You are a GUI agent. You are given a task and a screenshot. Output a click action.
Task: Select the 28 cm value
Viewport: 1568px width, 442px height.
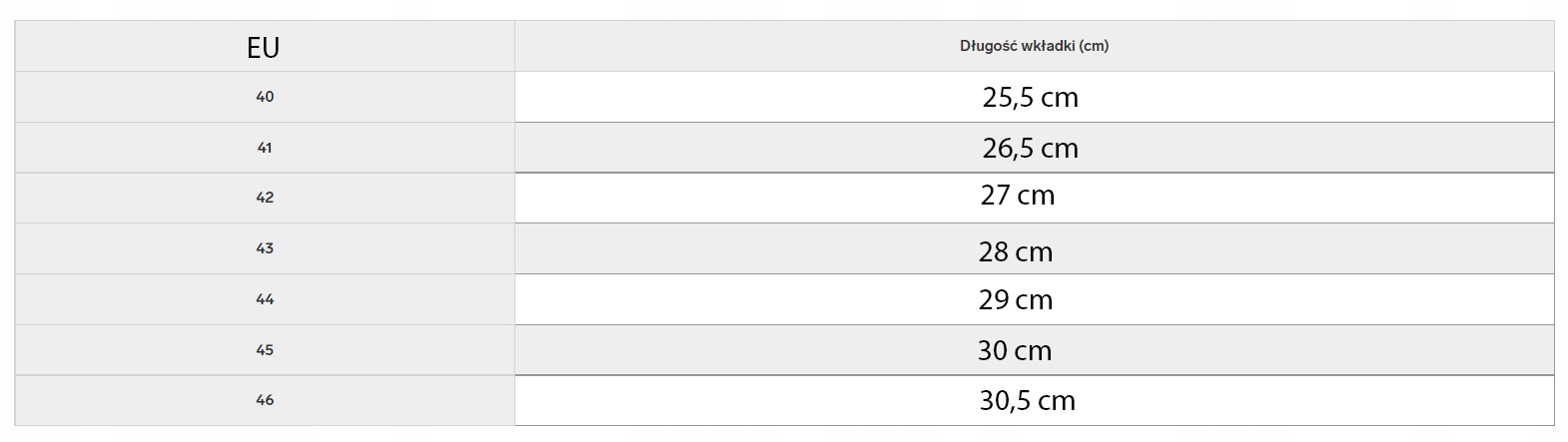(1015, 252)
